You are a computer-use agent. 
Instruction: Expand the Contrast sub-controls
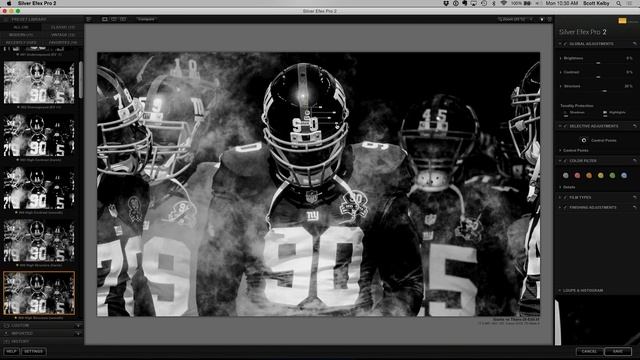[x=560, y=72]
